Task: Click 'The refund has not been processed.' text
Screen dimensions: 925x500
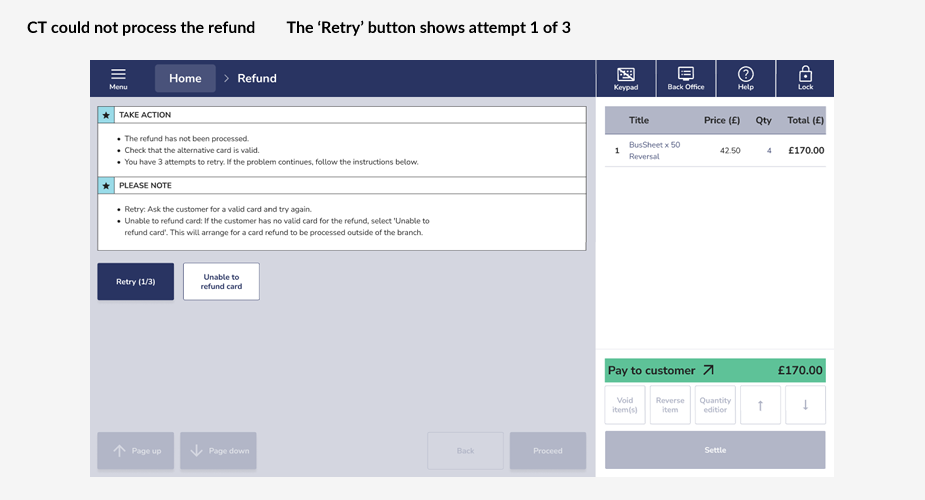Action: pos(186,139)
